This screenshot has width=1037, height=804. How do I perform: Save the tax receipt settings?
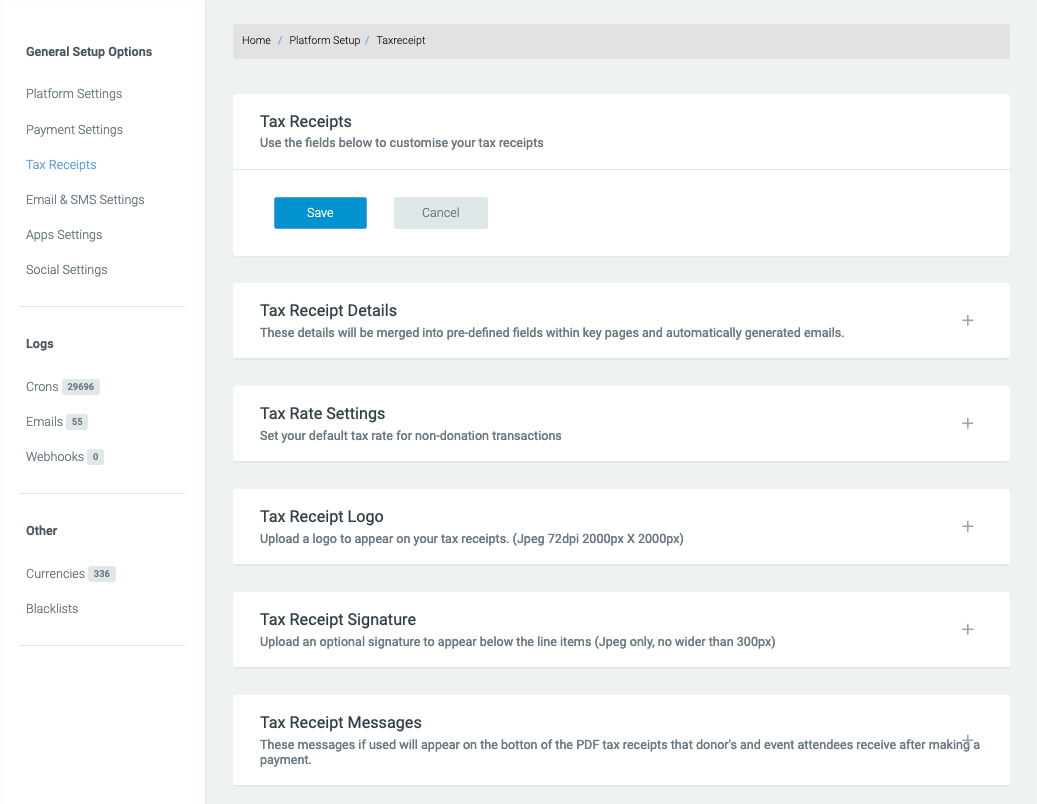click(320, 213)
